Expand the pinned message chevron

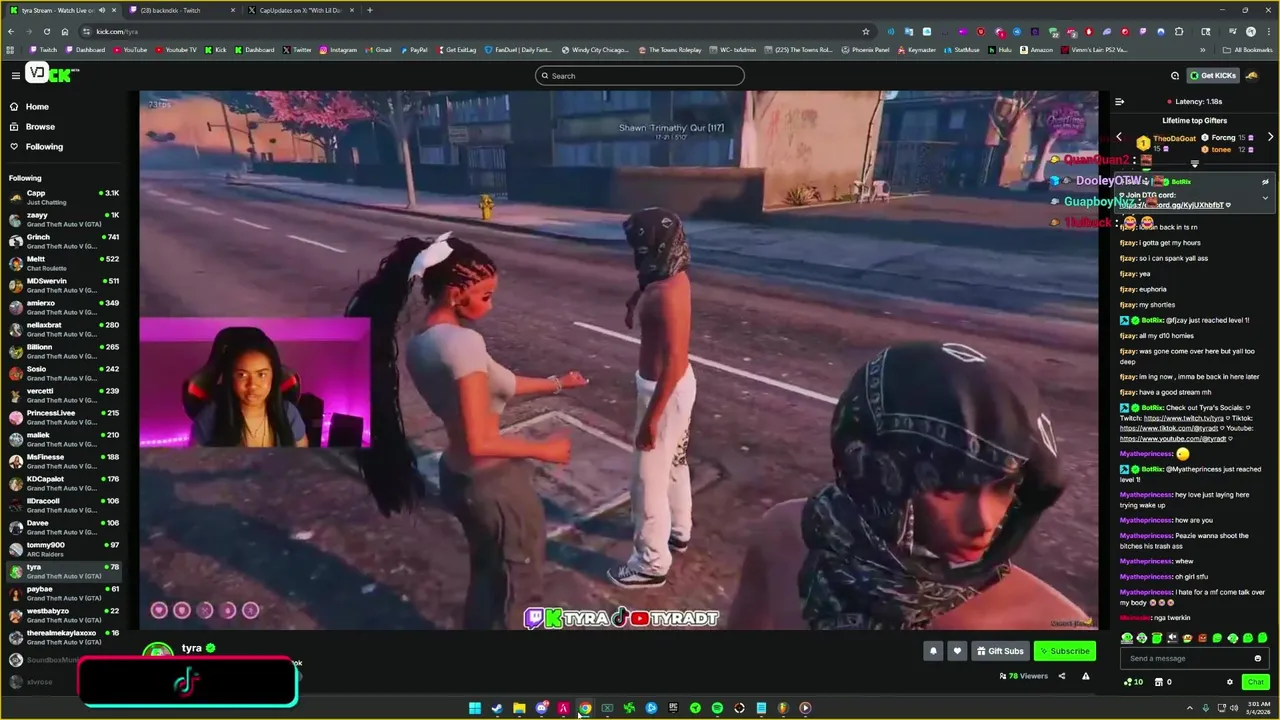click(1265, 198)
